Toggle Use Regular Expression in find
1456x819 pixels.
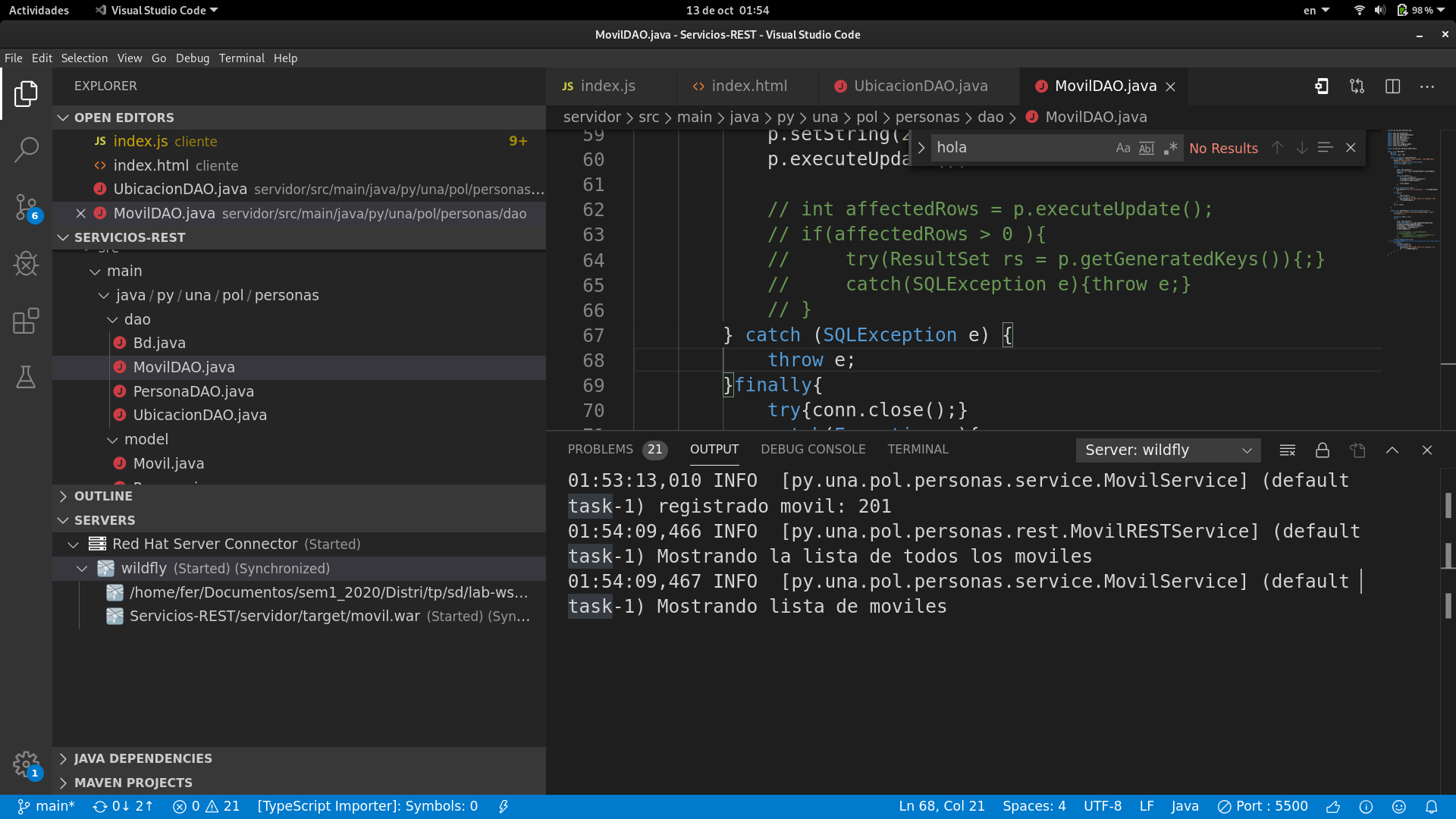point(1170,149)
